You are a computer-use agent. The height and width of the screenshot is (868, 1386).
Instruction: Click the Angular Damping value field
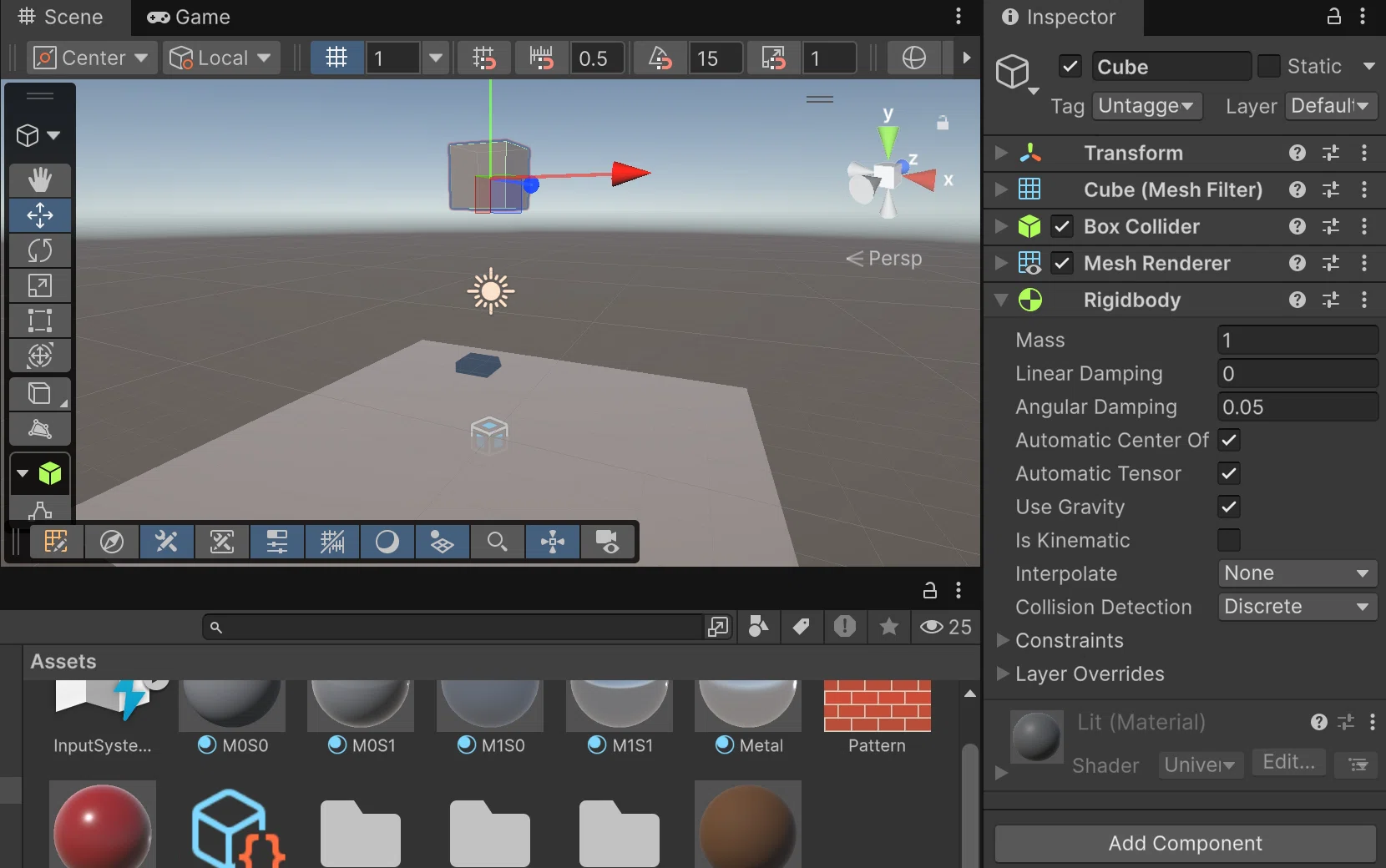tap(1297, 406)
